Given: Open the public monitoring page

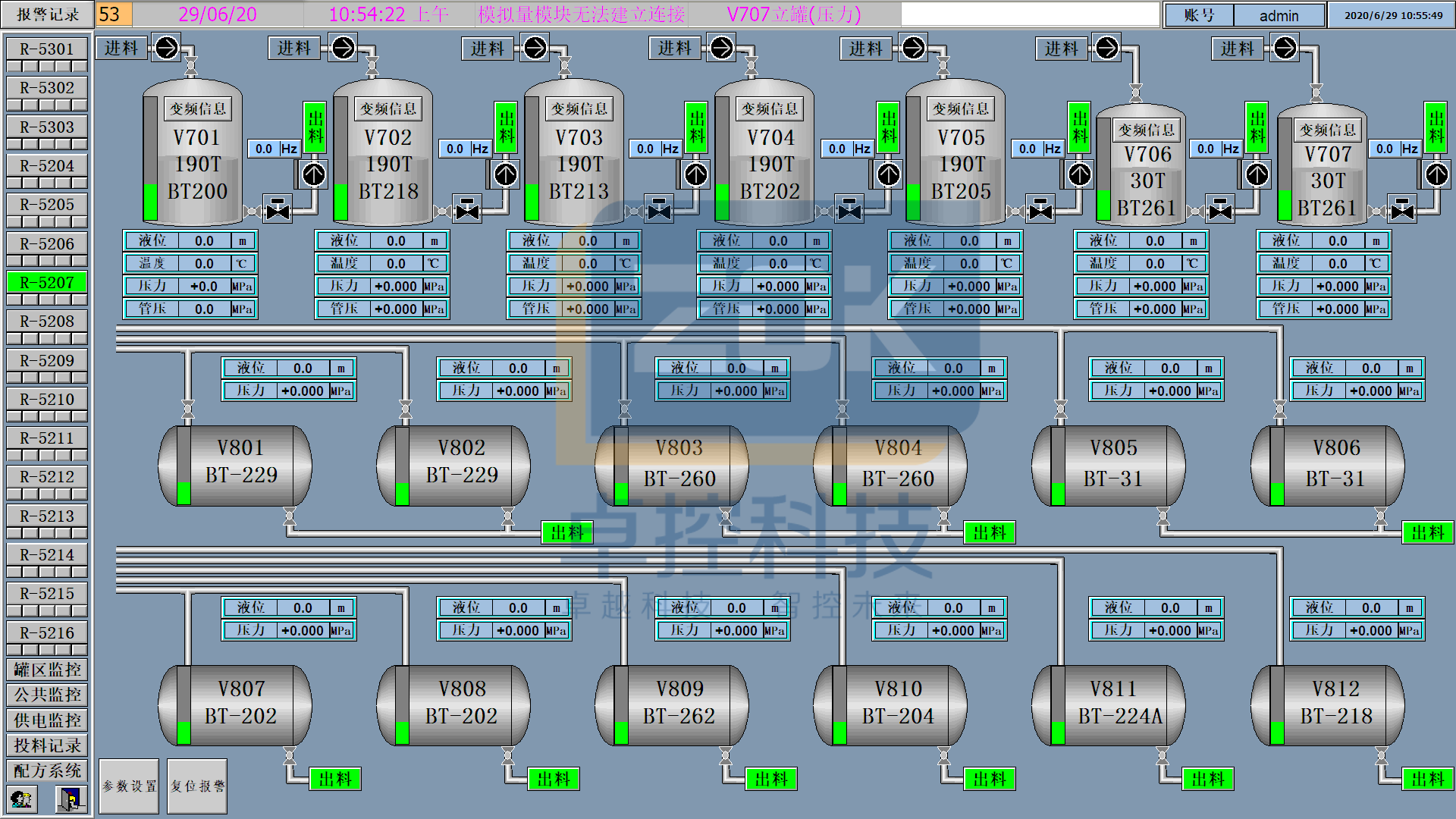Looking at the screenshot, I should coord(47,695).
